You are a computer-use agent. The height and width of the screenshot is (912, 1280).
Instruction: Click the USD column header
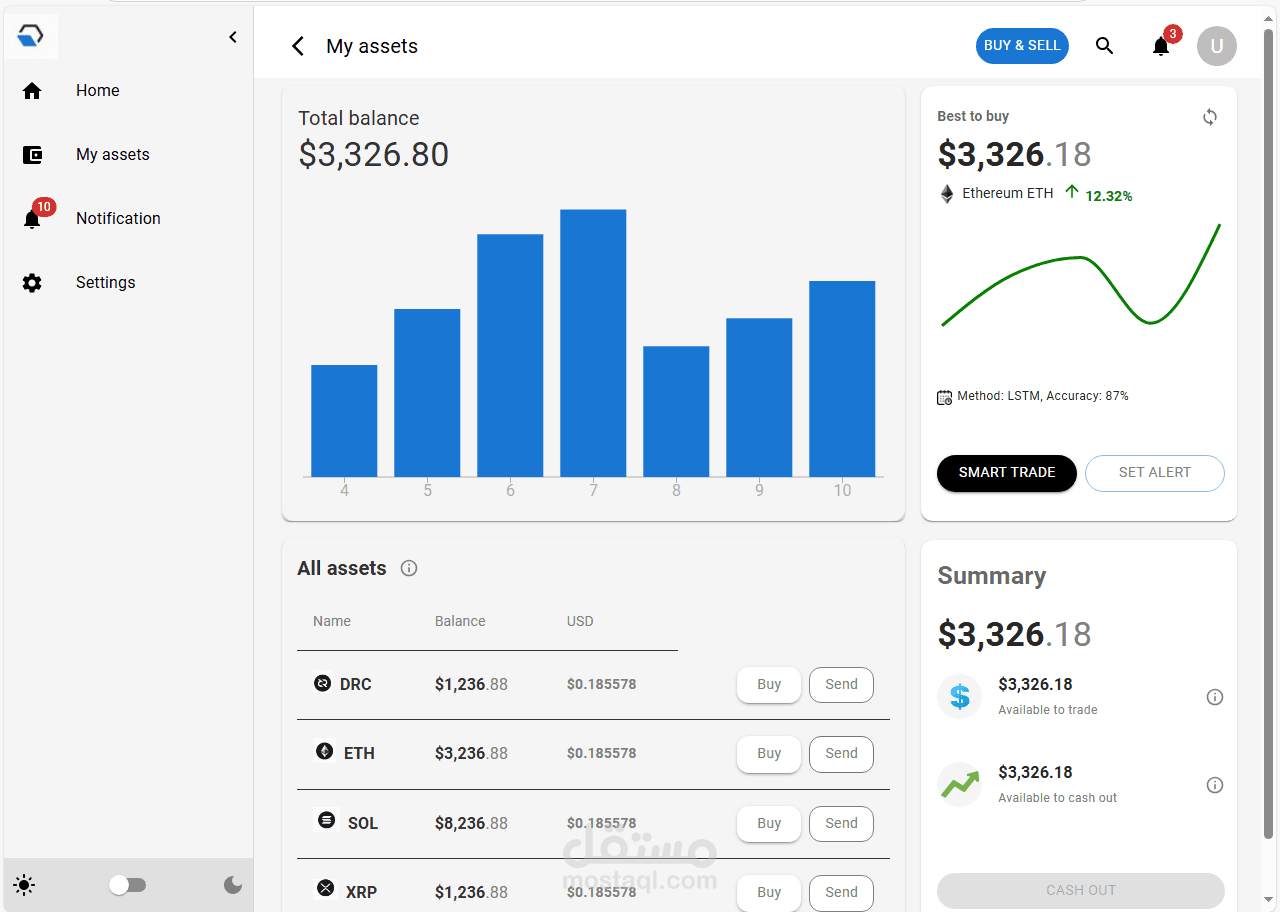(580, 621)
